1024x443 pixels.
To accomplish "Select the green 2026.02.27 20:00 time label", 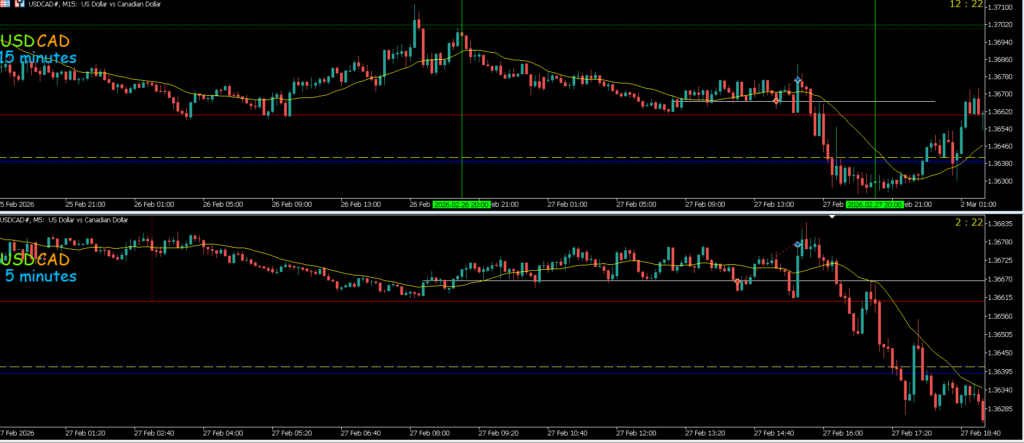I will 874,204.
